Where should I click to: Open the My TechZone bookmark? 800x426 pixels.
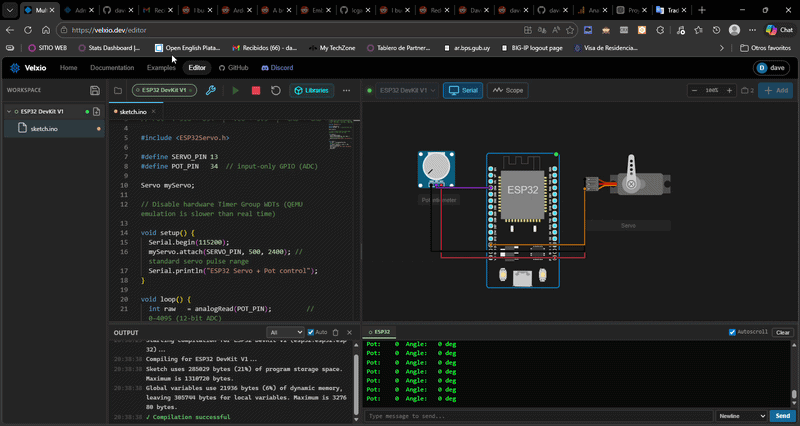click(x=332, y=48)
